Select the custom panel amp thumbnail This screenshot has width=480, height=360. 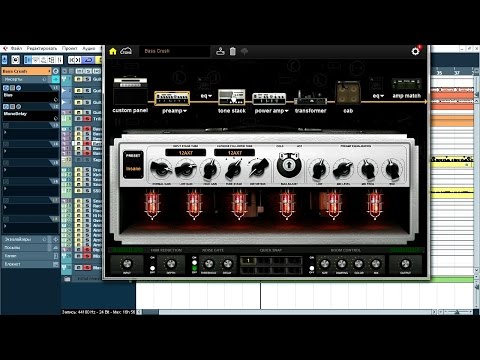(130, 92)
